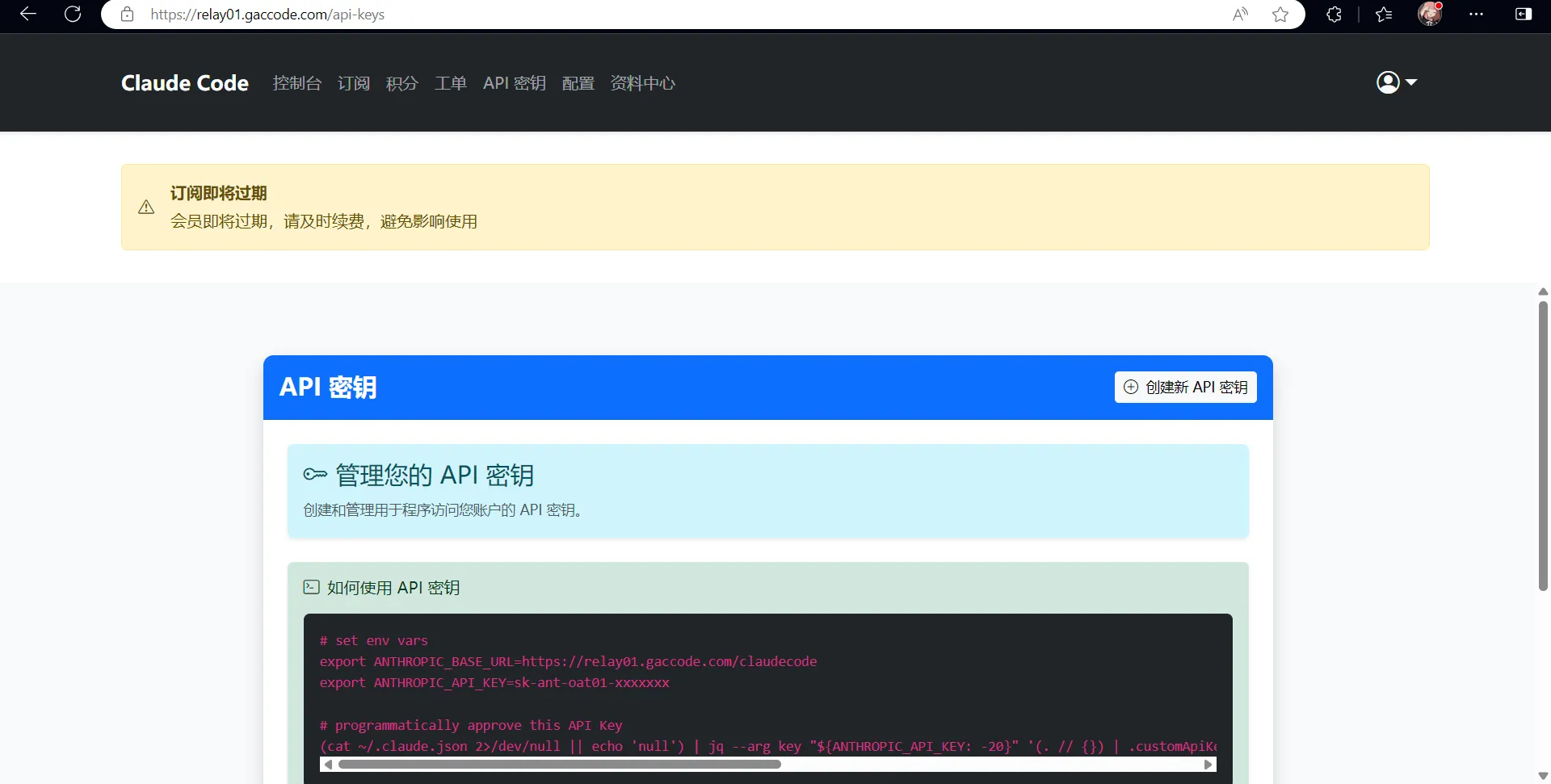Click the page vertical scrollbar thumb
This screenshot has width=1551, height=784.
pos(1543,447)
